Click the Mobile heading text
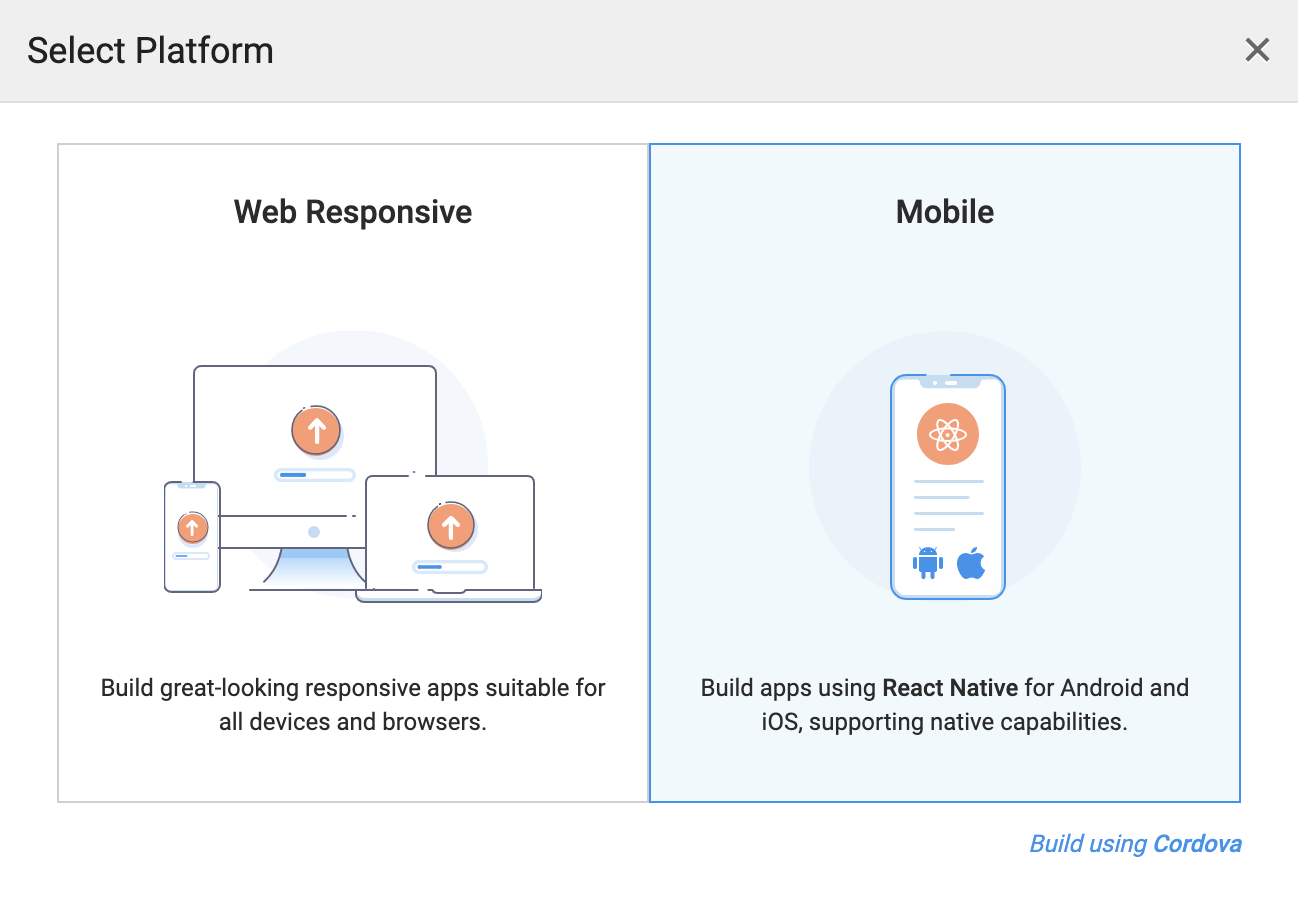 pyautogui.click(x=944, y=211)
